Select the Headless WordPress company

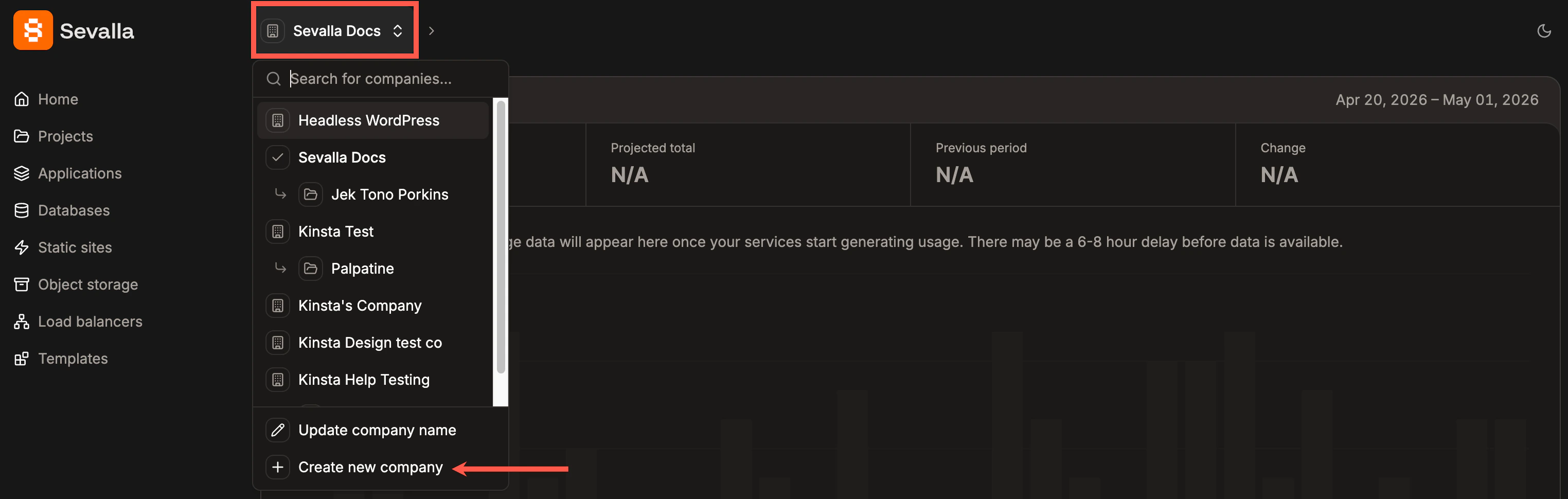pyautogui.click(x=372, y=120)
